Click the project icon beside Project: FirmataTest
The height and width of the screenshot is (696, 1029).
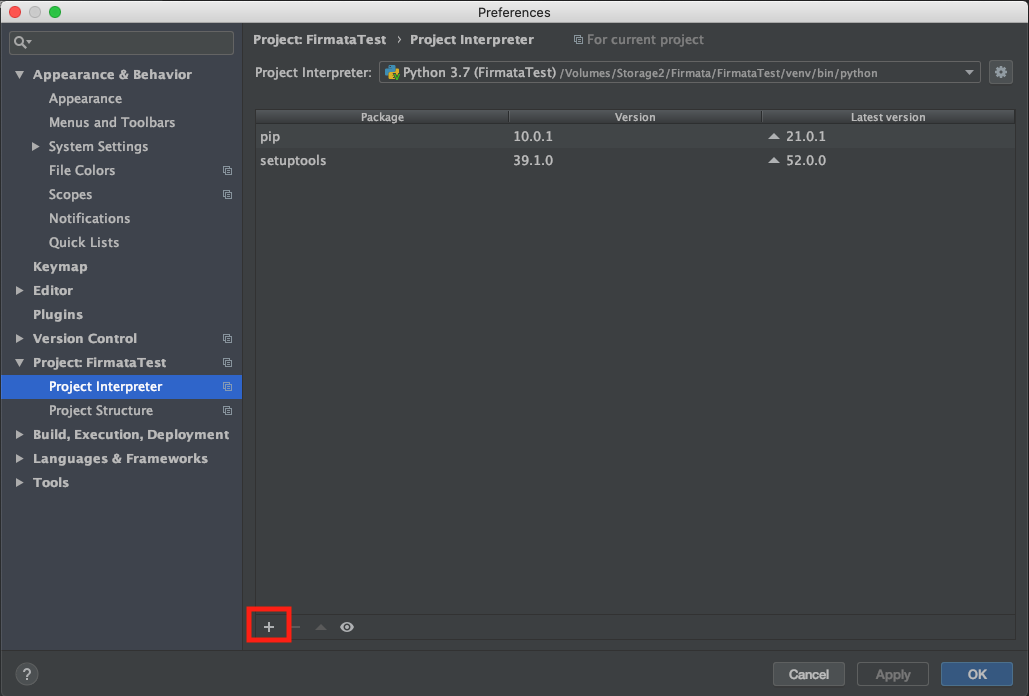(x=228, y=362)
